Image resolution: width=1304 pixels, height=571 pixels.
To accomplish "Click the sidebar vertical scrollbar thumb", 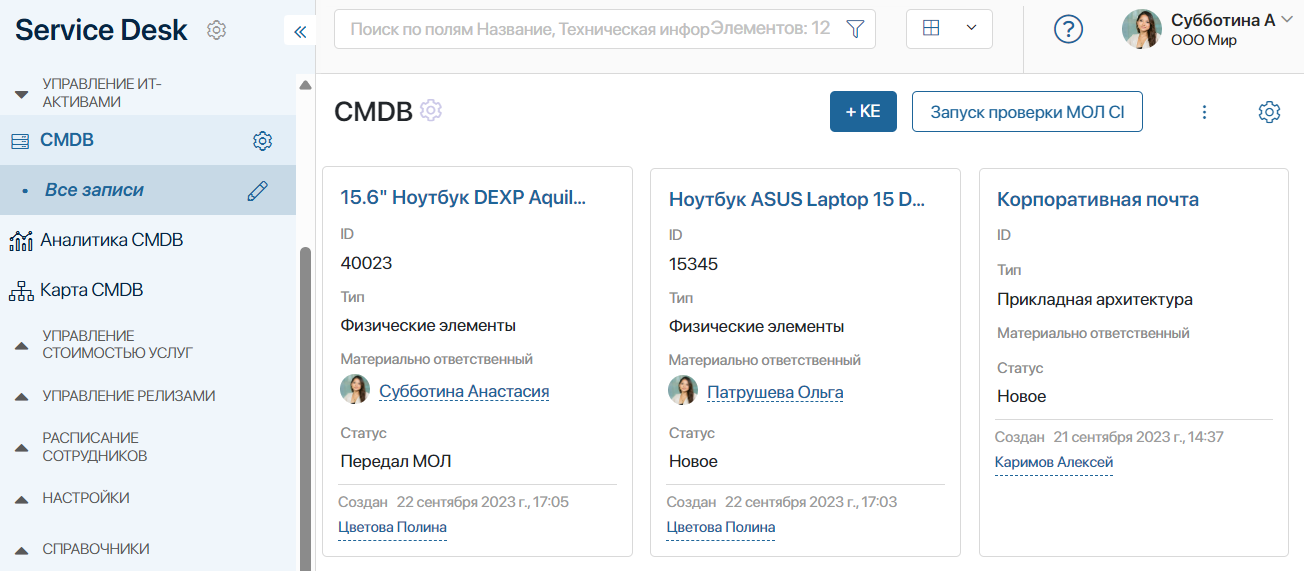I will coord(306,408).
